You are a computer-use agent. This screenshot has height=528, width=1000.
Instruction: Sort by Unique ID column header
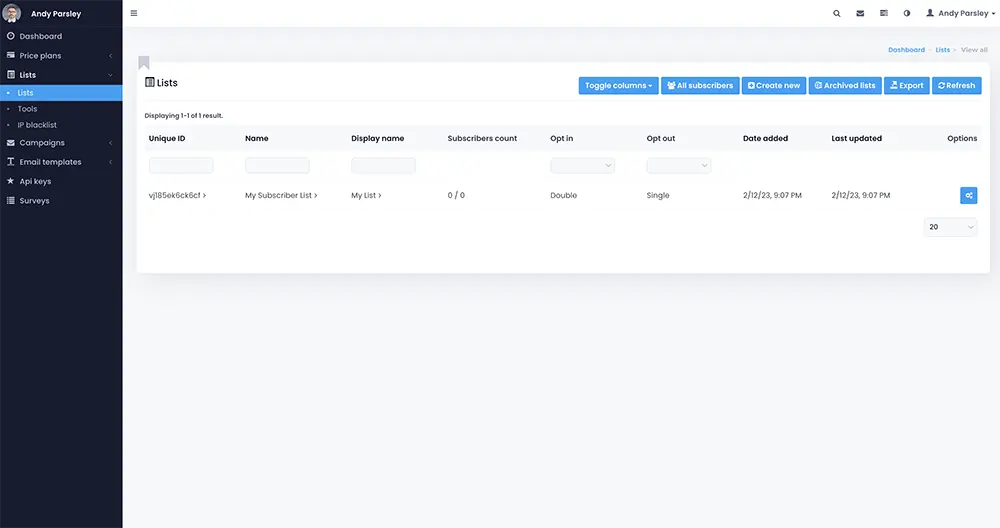[x=167, y=138]
